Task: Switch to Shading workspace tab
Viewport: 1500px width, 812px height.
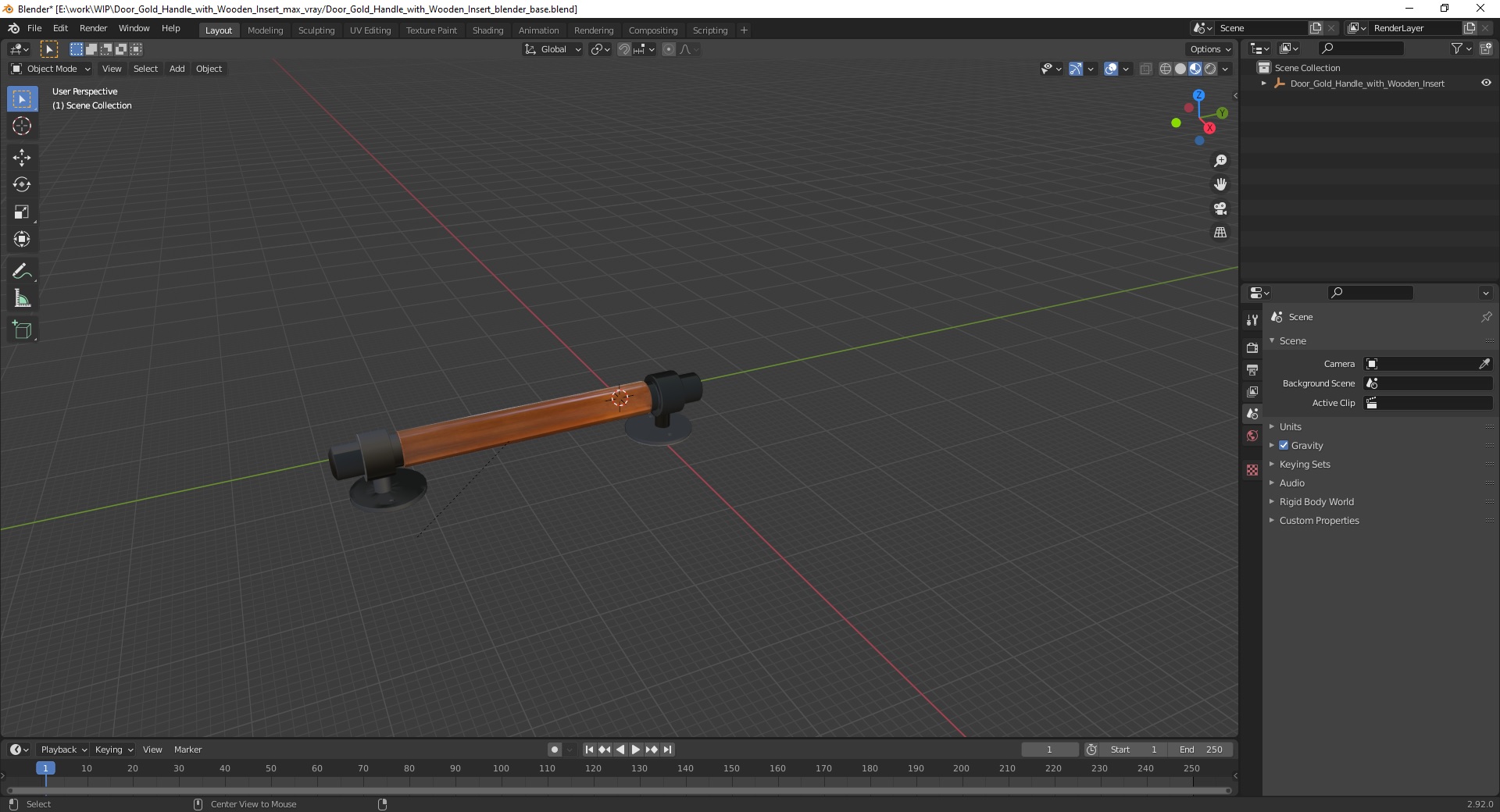Action: click(x=487, y=30)
